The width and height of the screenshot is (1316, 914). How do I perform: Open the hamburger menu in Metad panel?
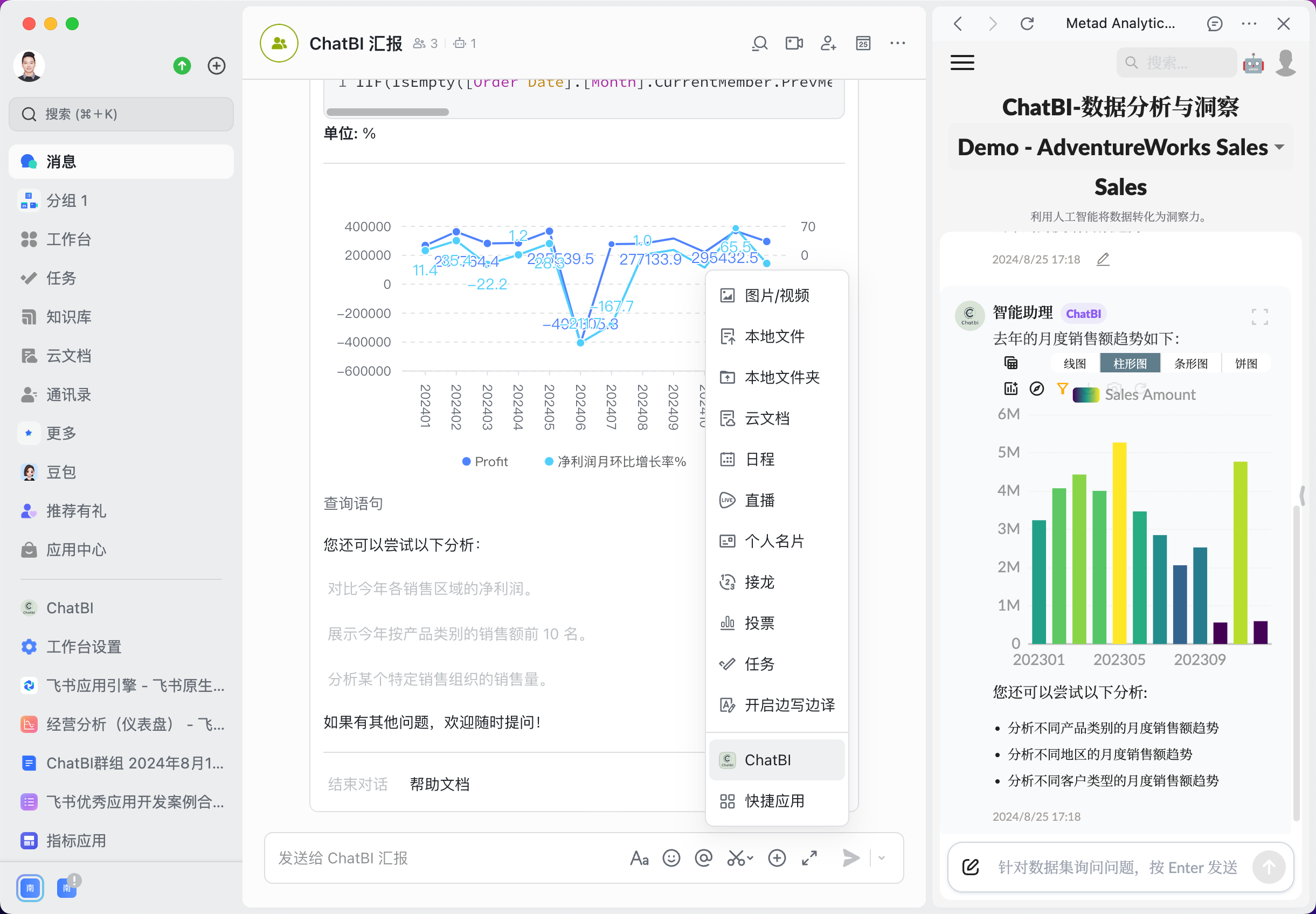point(962,63)
